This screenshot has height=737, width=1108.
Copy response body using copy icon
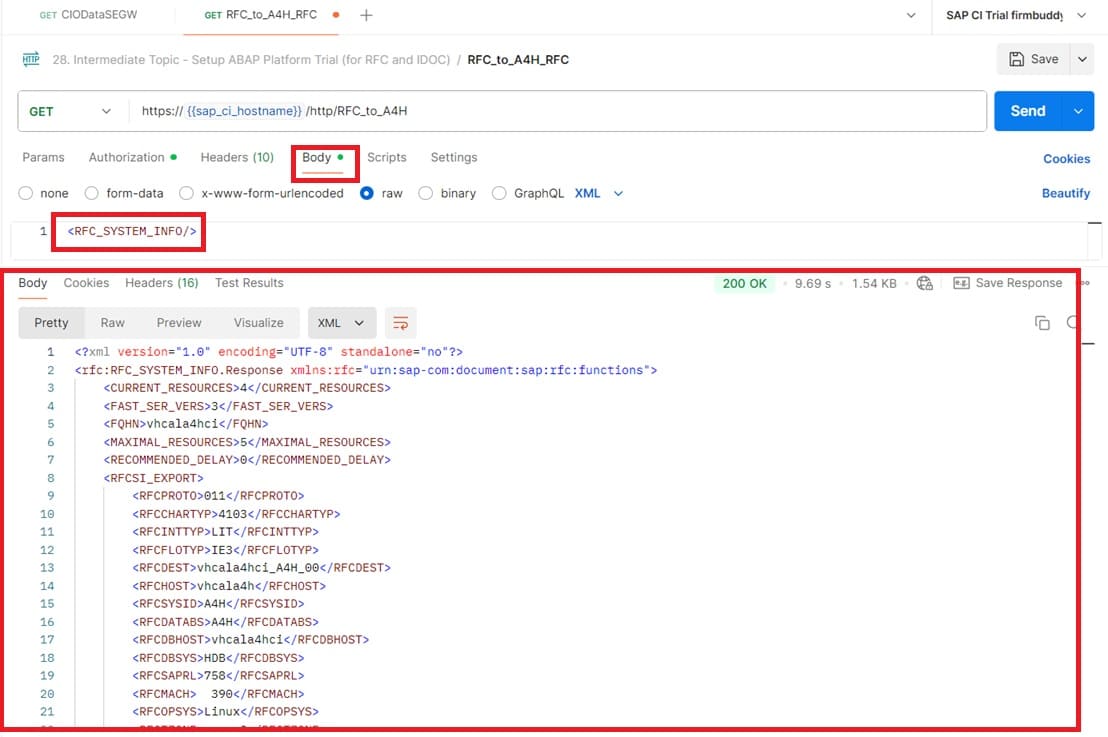1042,323
